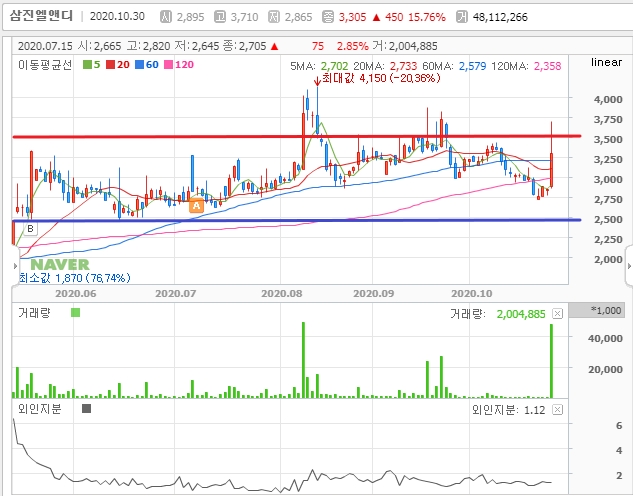Click the 60-day moving average blue swatch

140,65
